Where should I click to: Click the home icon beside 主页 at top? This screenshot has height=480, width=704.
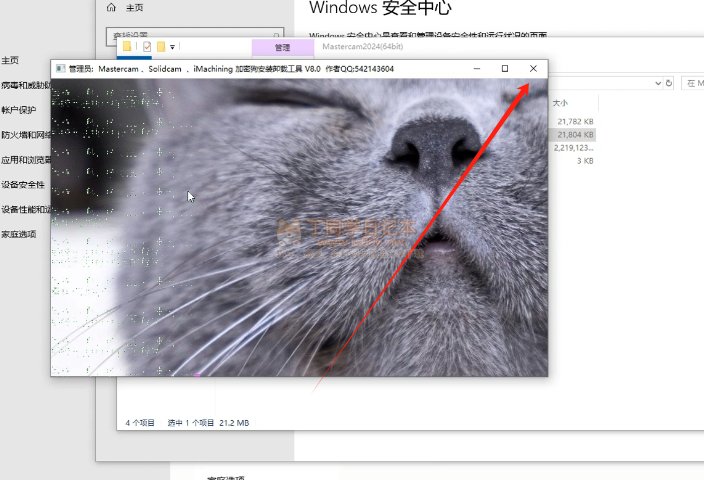(111, 8)
